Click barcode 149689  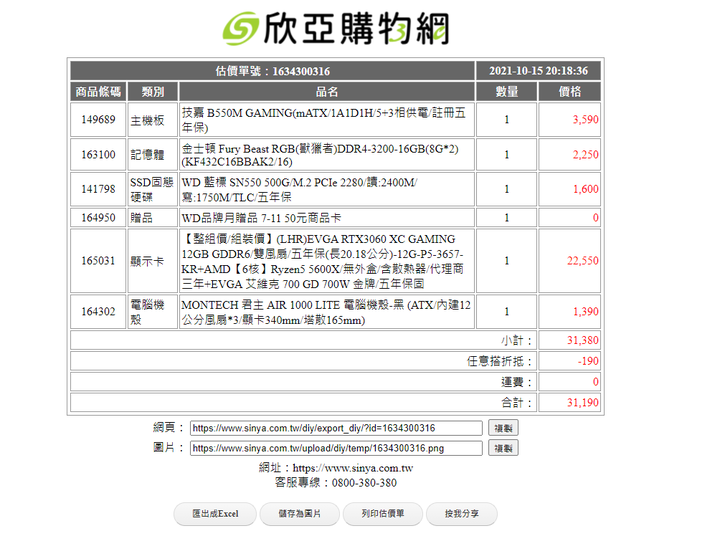pyautogui.click(x=98, y=119)
